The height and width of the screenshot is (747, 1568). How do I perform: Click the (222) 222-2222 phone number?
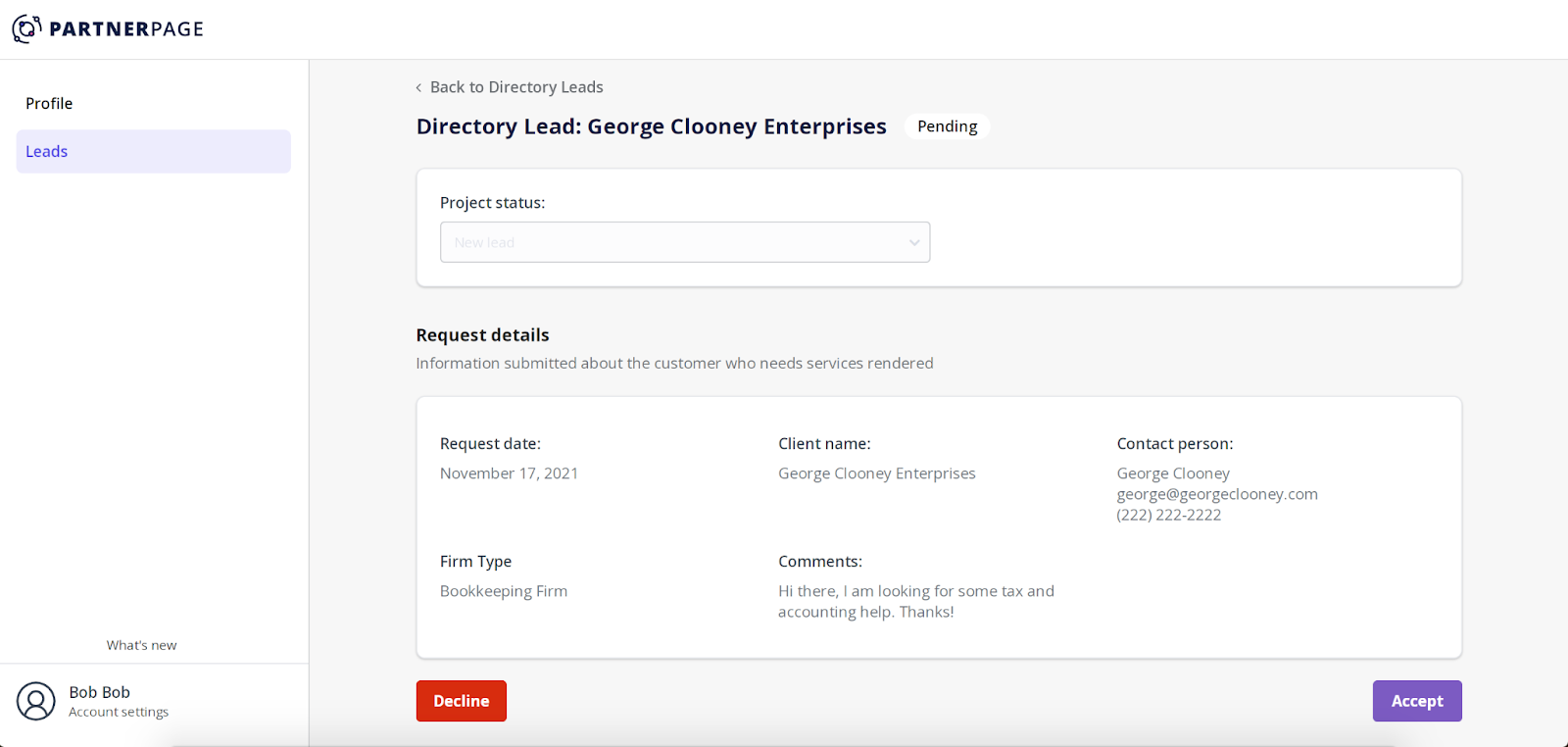point(1169,515)
